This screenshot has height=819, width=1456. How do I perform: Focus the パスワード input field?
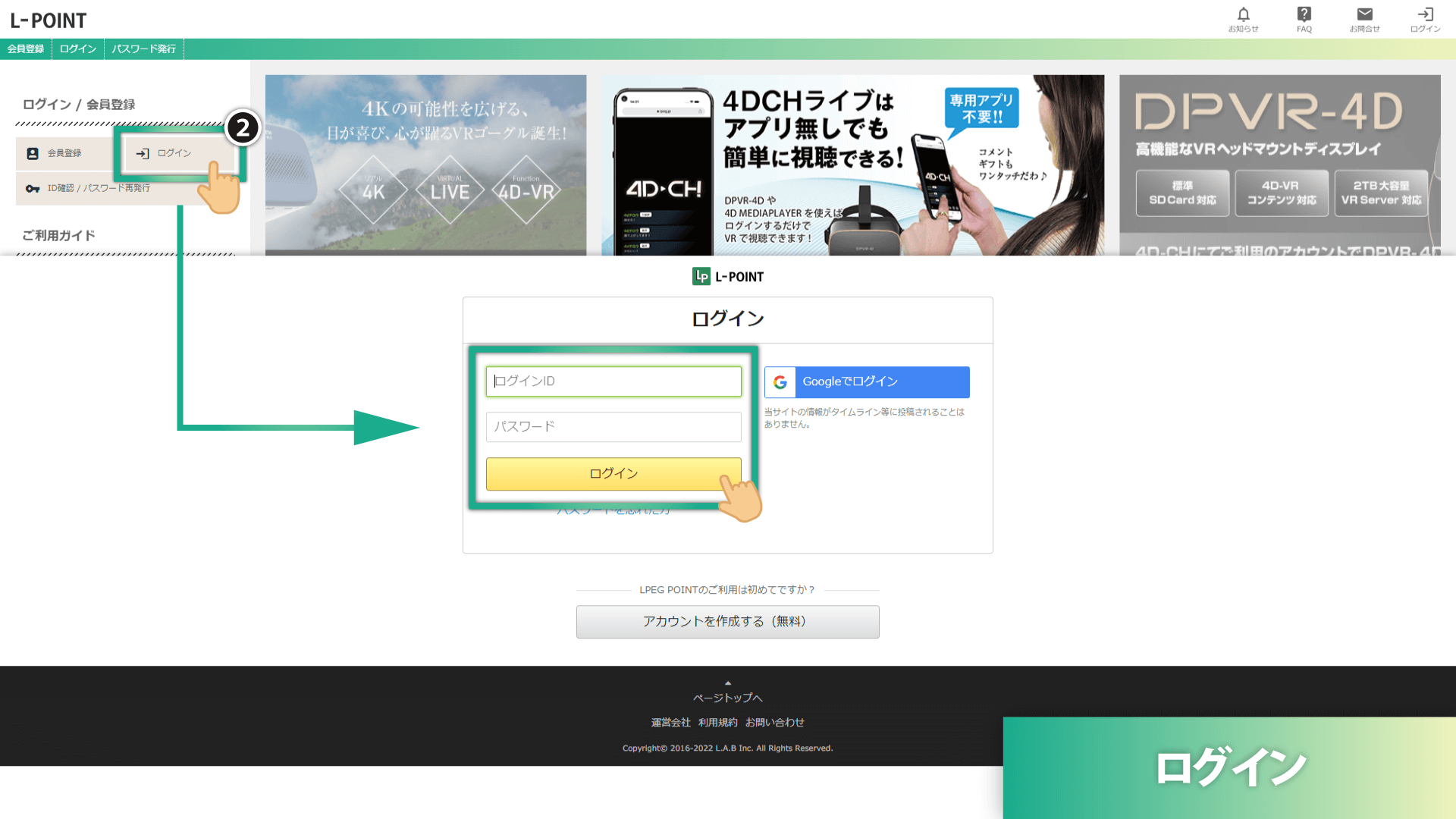click(x=613, y=427)
